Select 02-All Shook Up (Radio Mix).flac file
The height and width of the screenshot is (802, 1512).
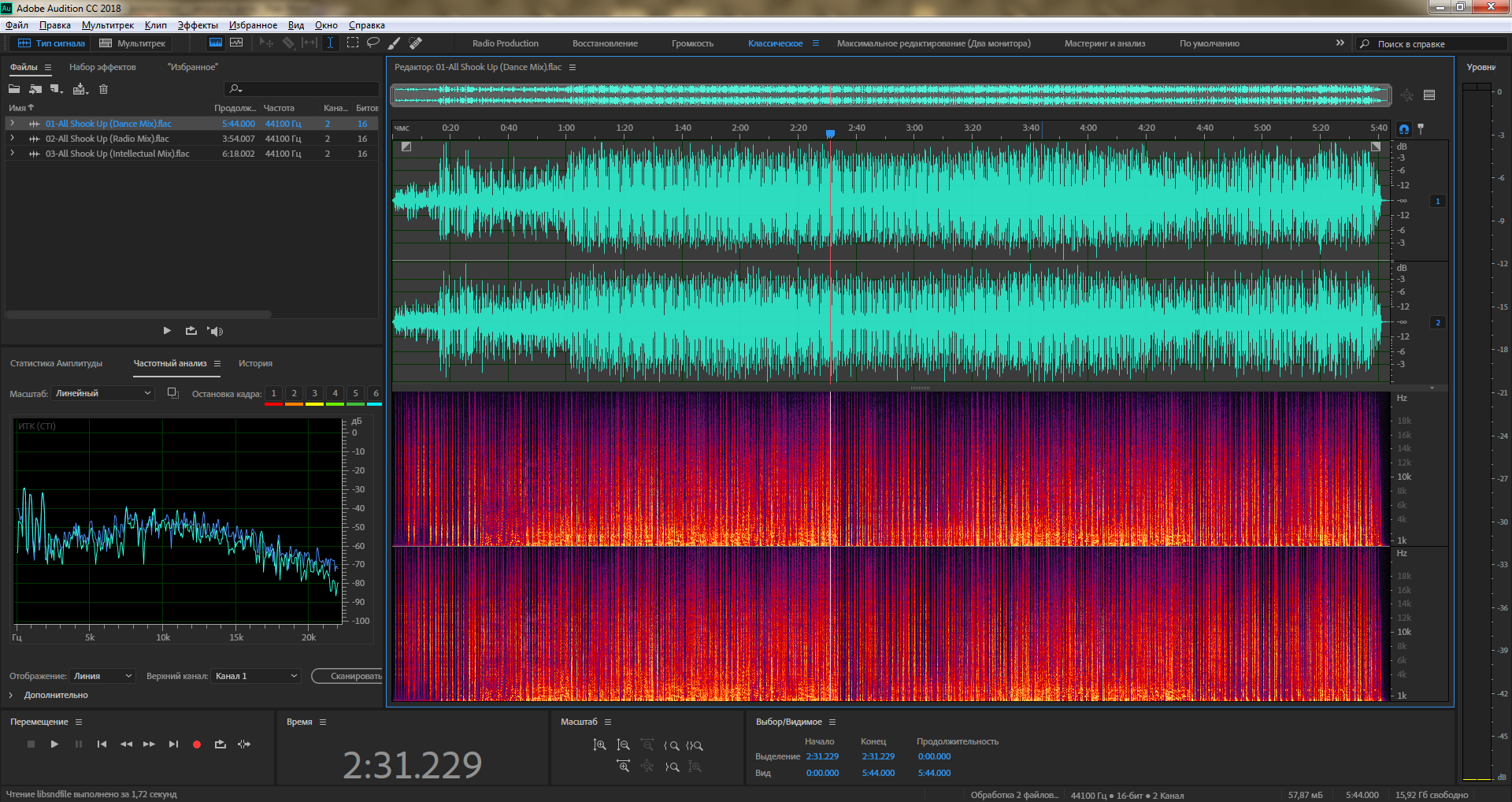point(107,139)
